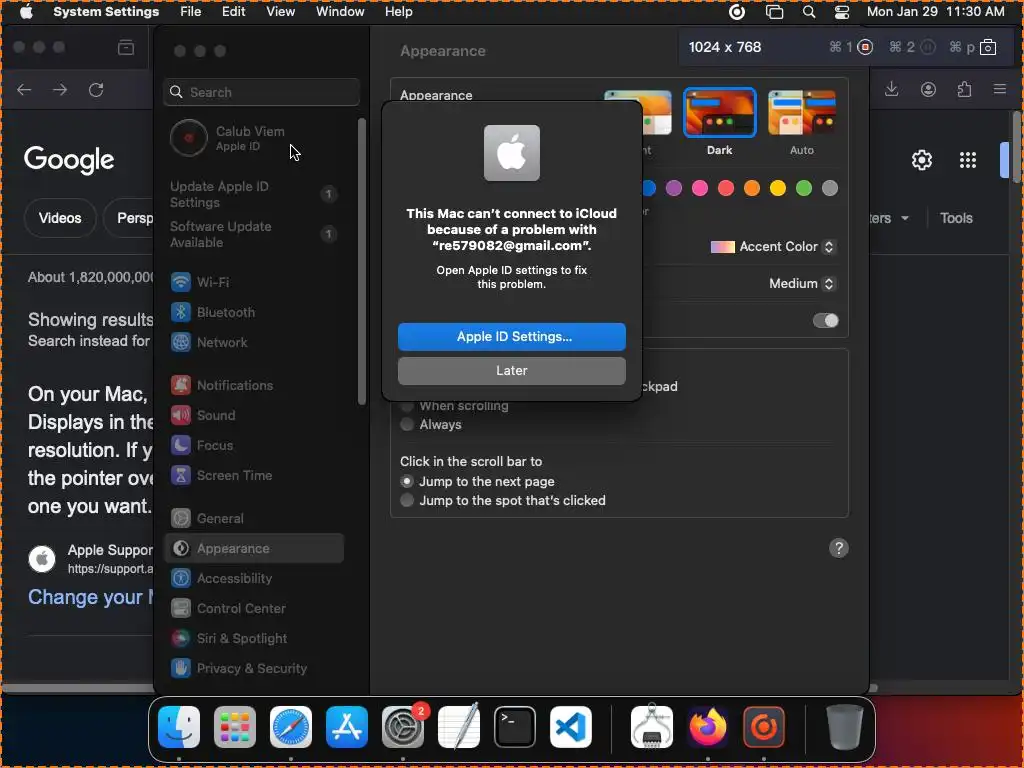
Task: Select the graphite accent color
Action: [830, 188]
